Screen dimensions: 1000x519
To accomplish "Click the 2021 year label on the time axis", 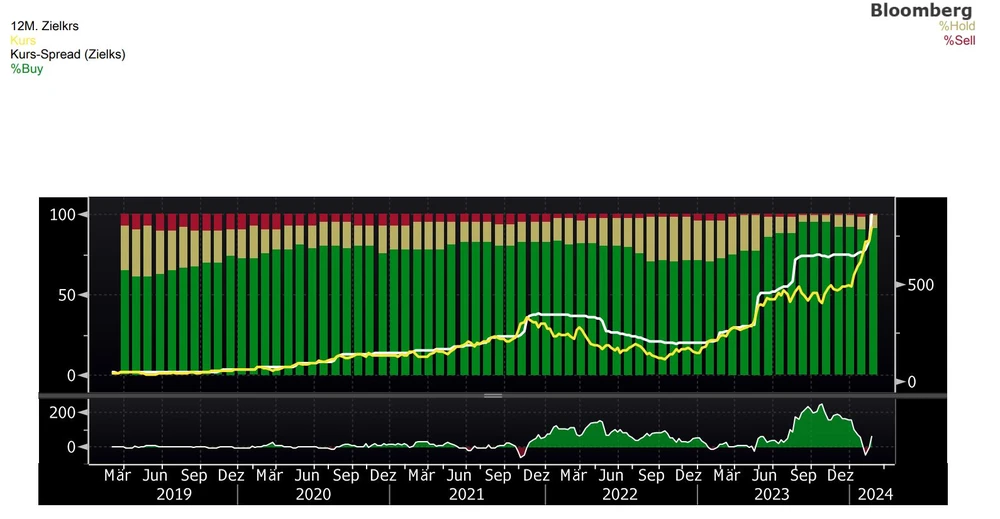I will 466,494.
